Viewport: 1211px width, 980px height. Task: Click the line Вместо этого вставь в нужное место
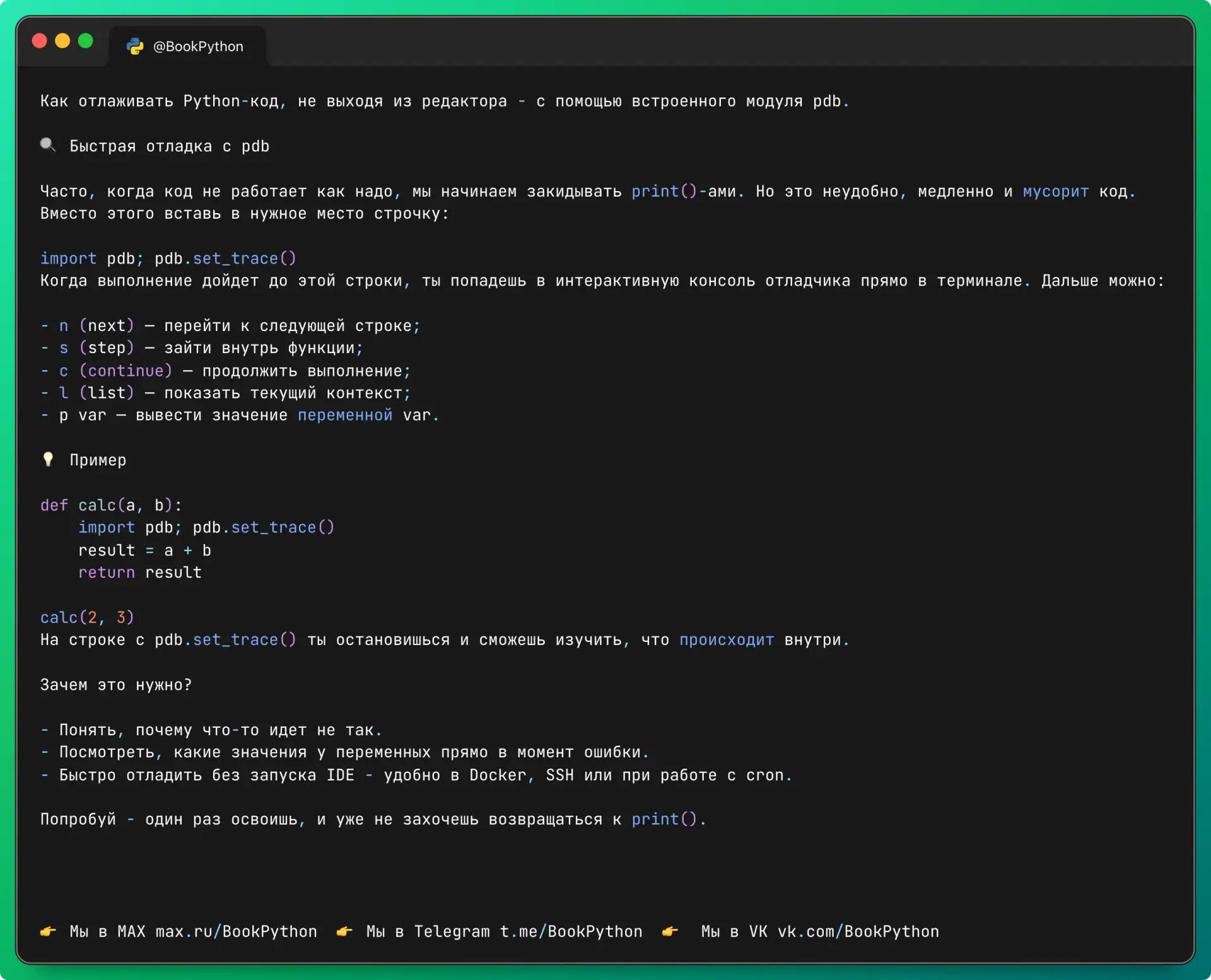245,214
